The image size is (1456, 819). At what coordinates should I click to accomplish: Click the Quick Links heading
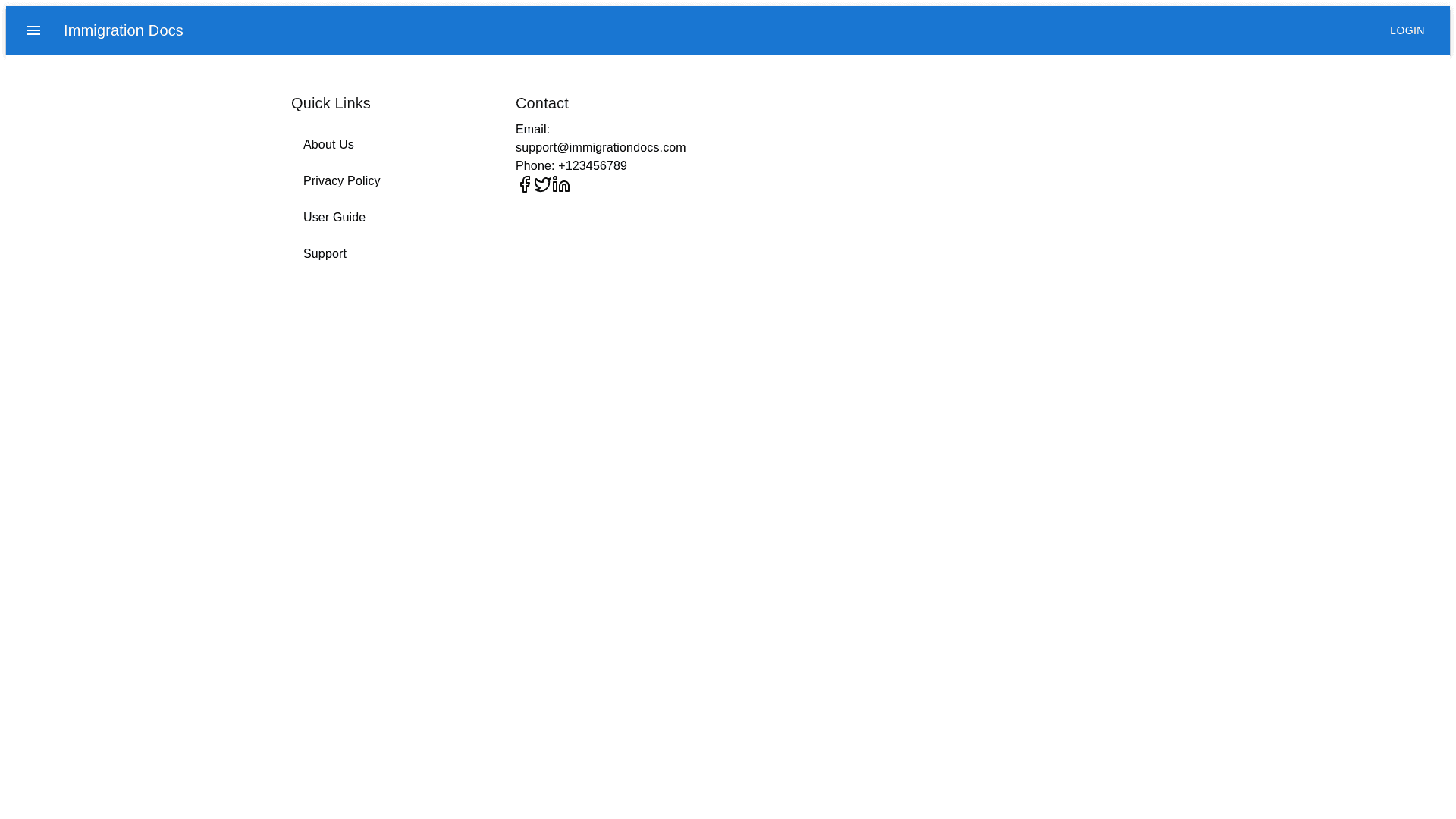coord(331,103)
